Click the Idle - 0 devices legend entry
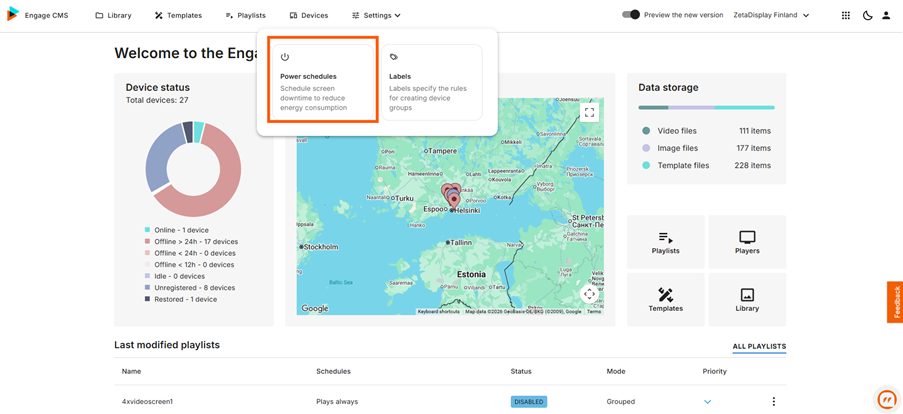Viewport: 903px width, 414px height. [174, 276]
